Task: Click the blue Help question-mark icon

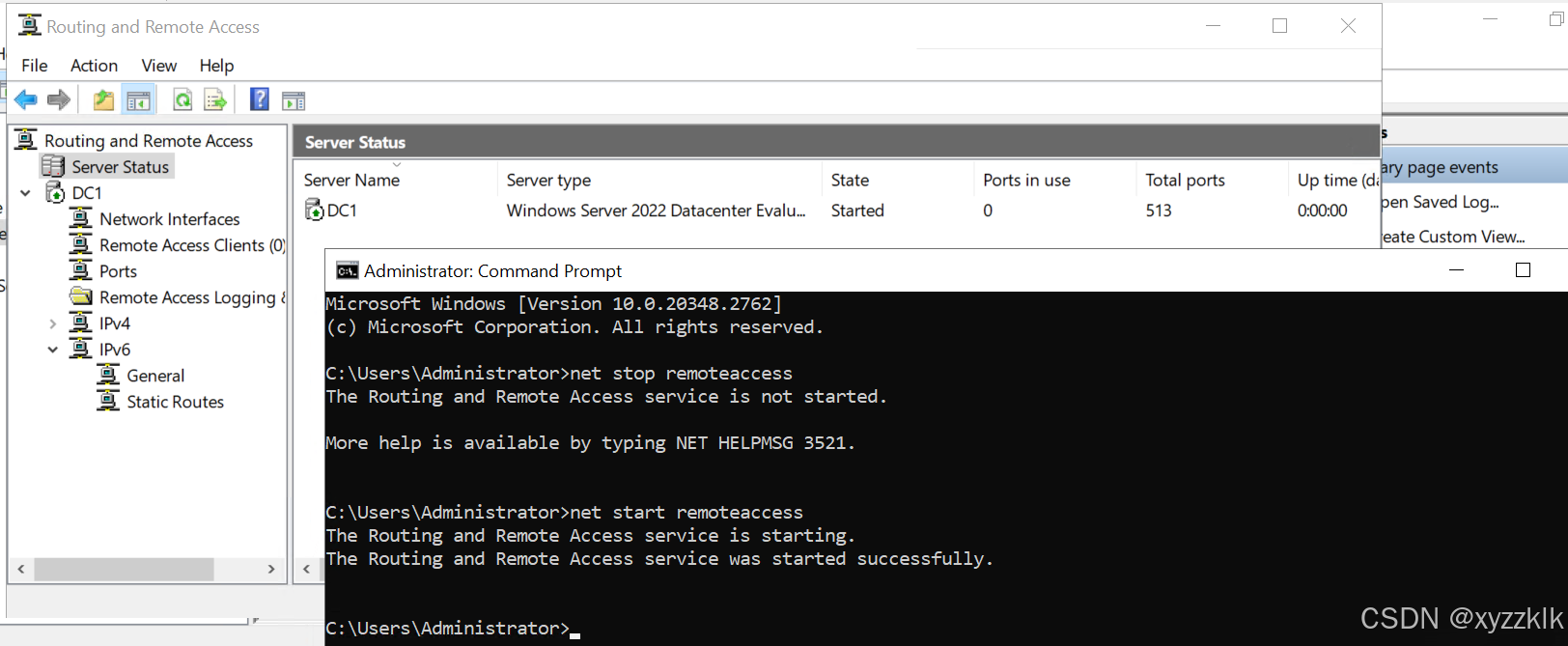Action: pos(260,98)
